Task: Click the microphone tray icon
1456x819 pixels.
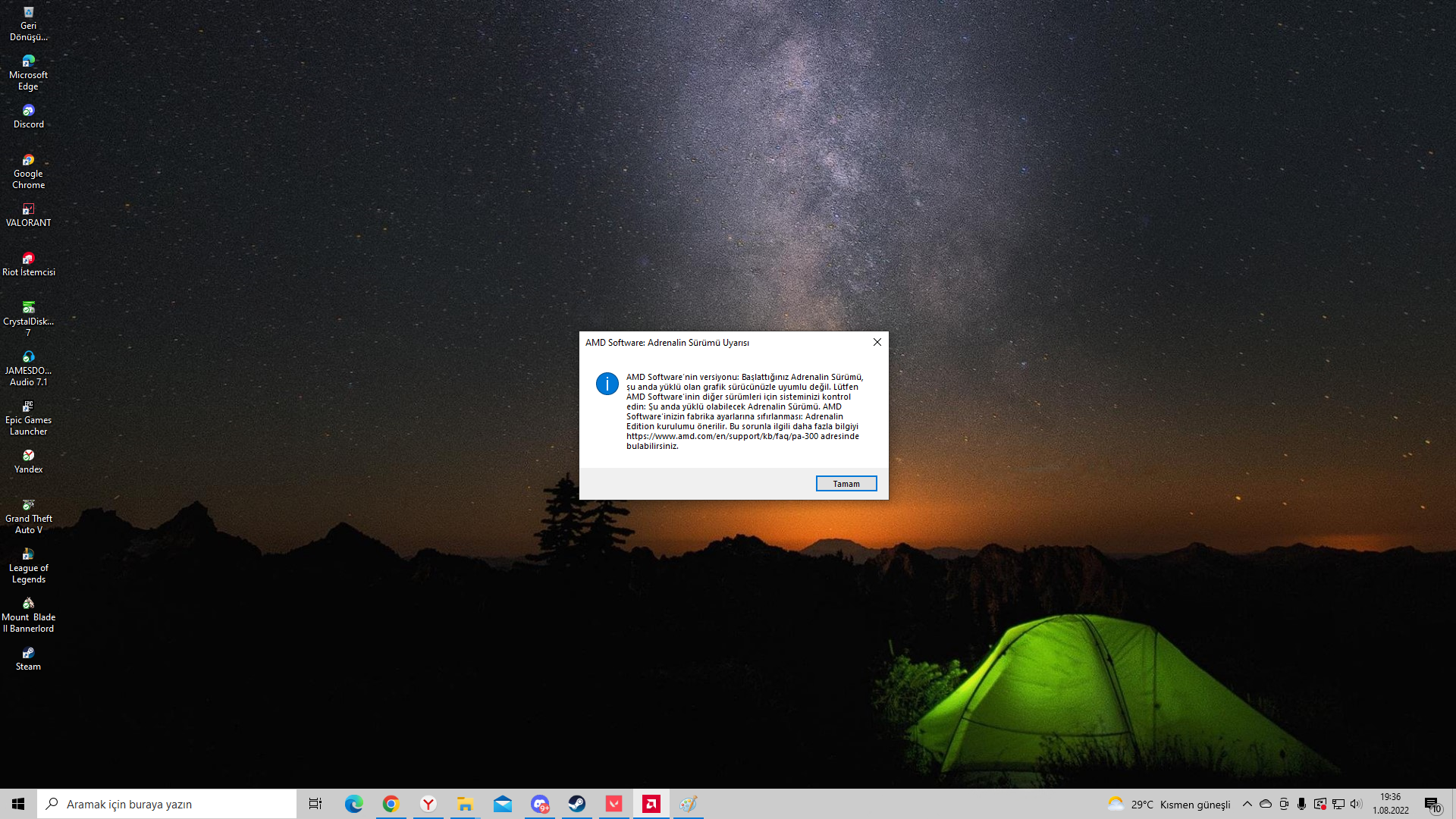Action: point(1301,804)
